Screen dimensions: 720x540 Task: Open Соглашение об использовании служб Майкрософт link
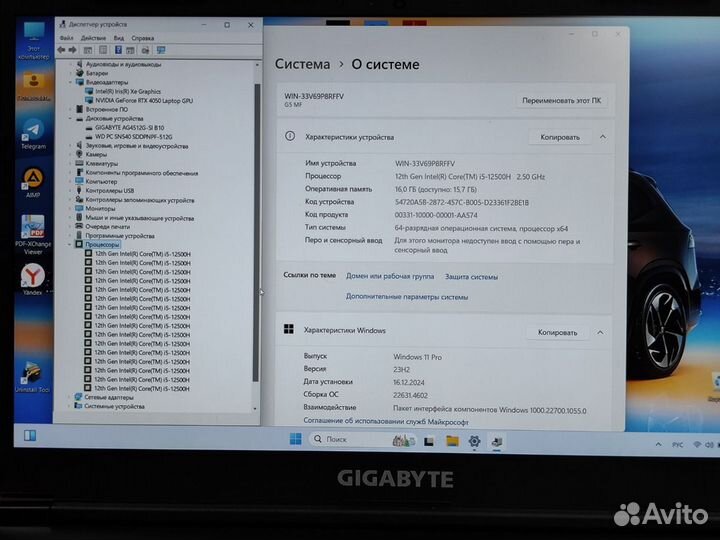[386, 421]
